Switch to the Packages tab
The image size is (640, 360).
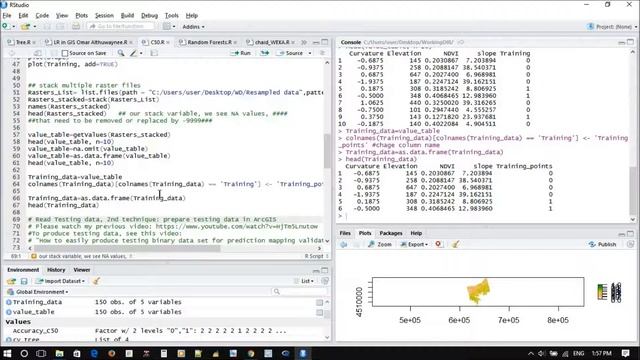click(391, 233)
